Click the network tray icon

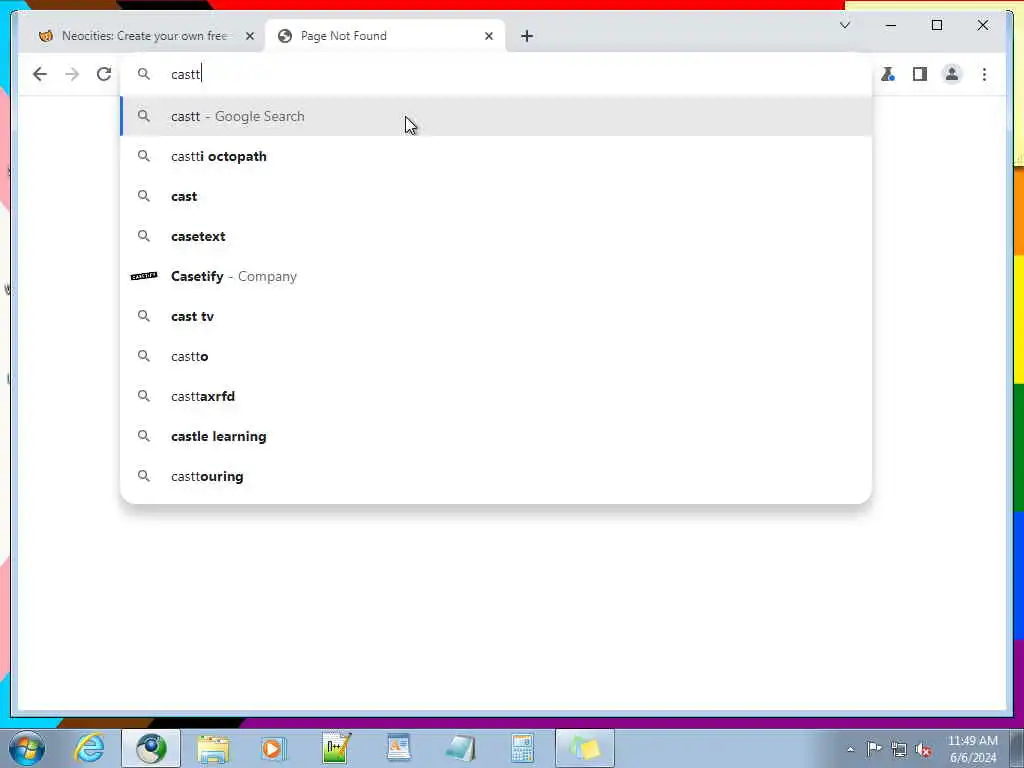point(899,749)
